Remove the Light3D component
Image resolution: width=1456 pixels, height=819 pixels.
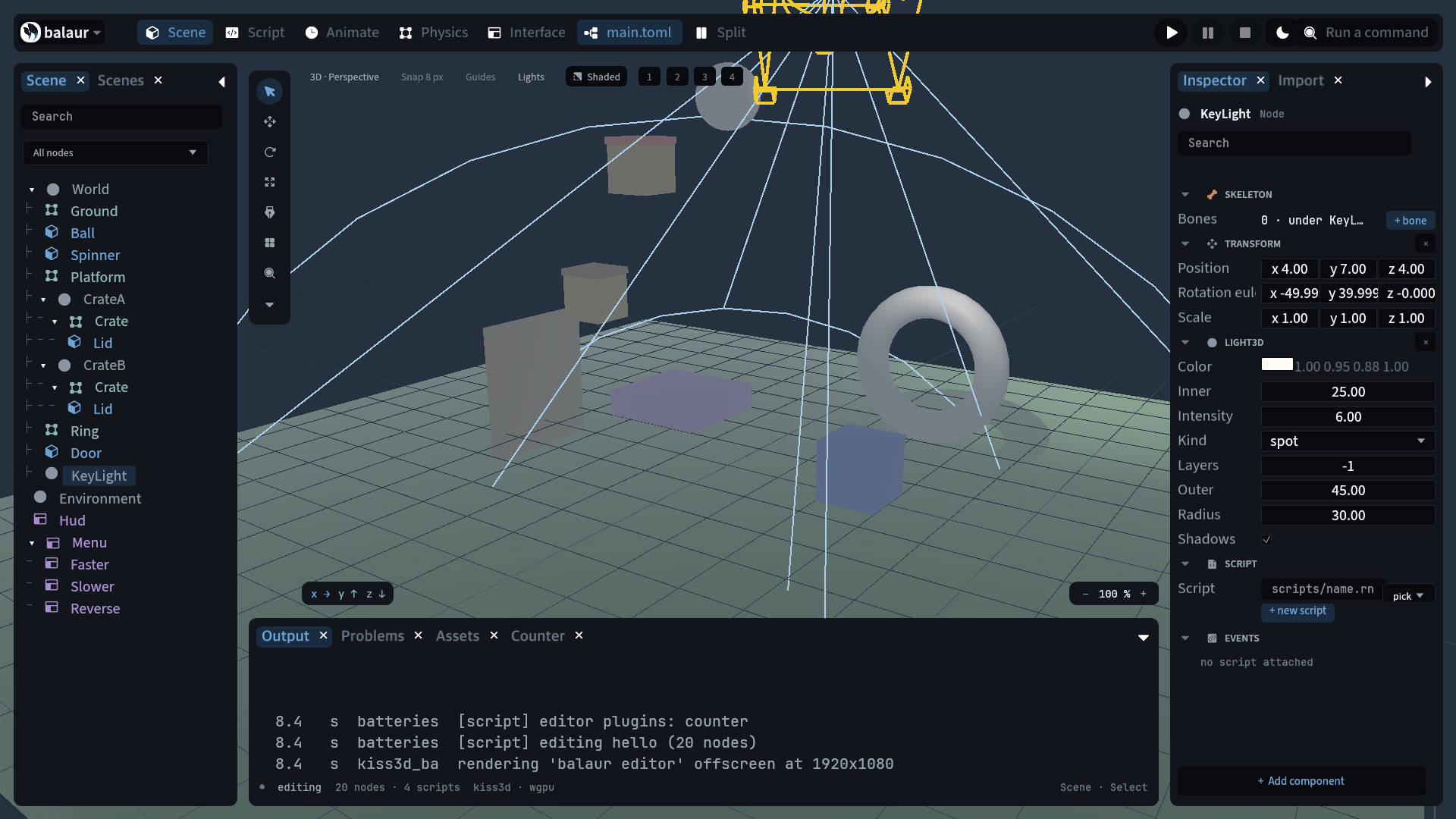pos(1426,343)
